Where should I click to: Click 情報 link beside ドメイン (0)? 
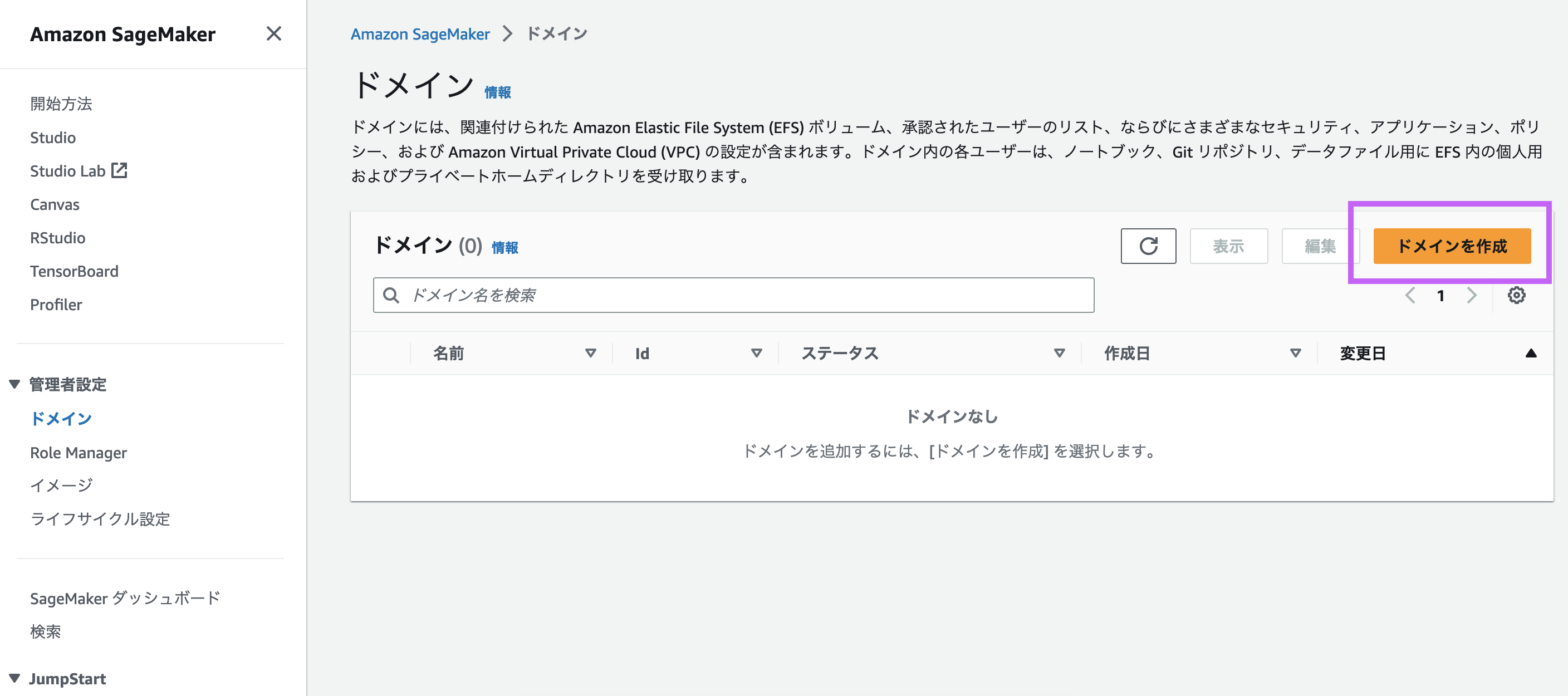tap(504, 248)
